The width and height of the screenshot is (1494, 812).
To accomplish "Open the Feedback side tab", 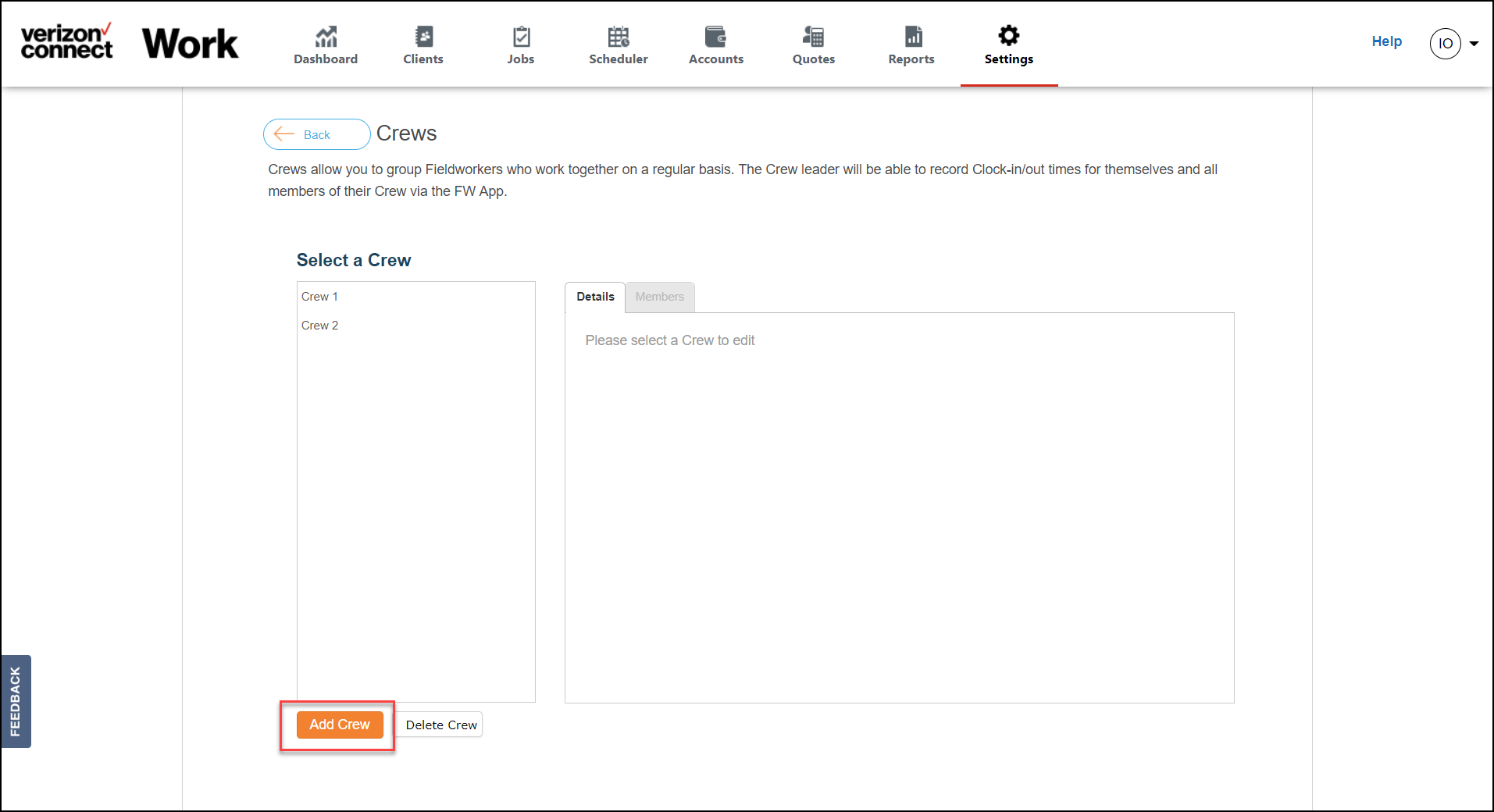I will coord(16,701).
